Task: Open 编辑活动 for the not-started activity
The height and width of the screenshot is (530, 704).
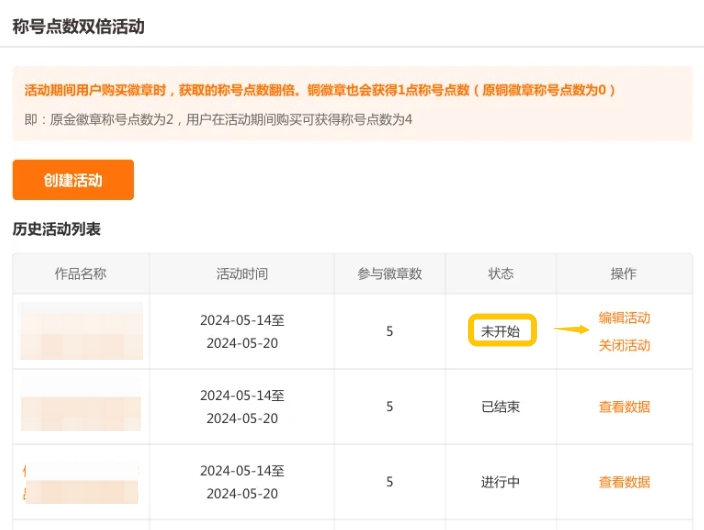Action: 624,318
